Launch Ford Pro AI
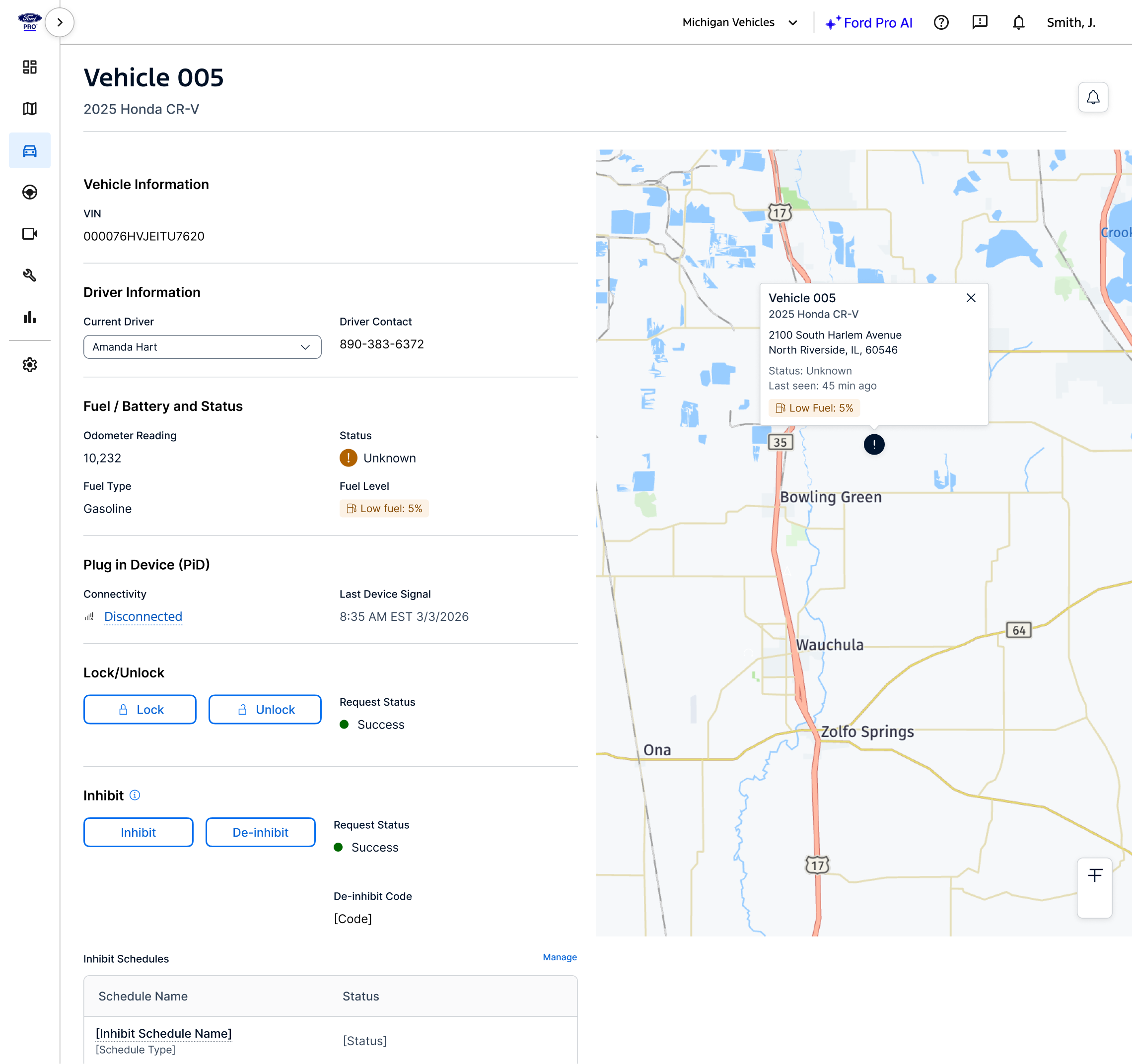The image size is (1132, 1064). 869,23
